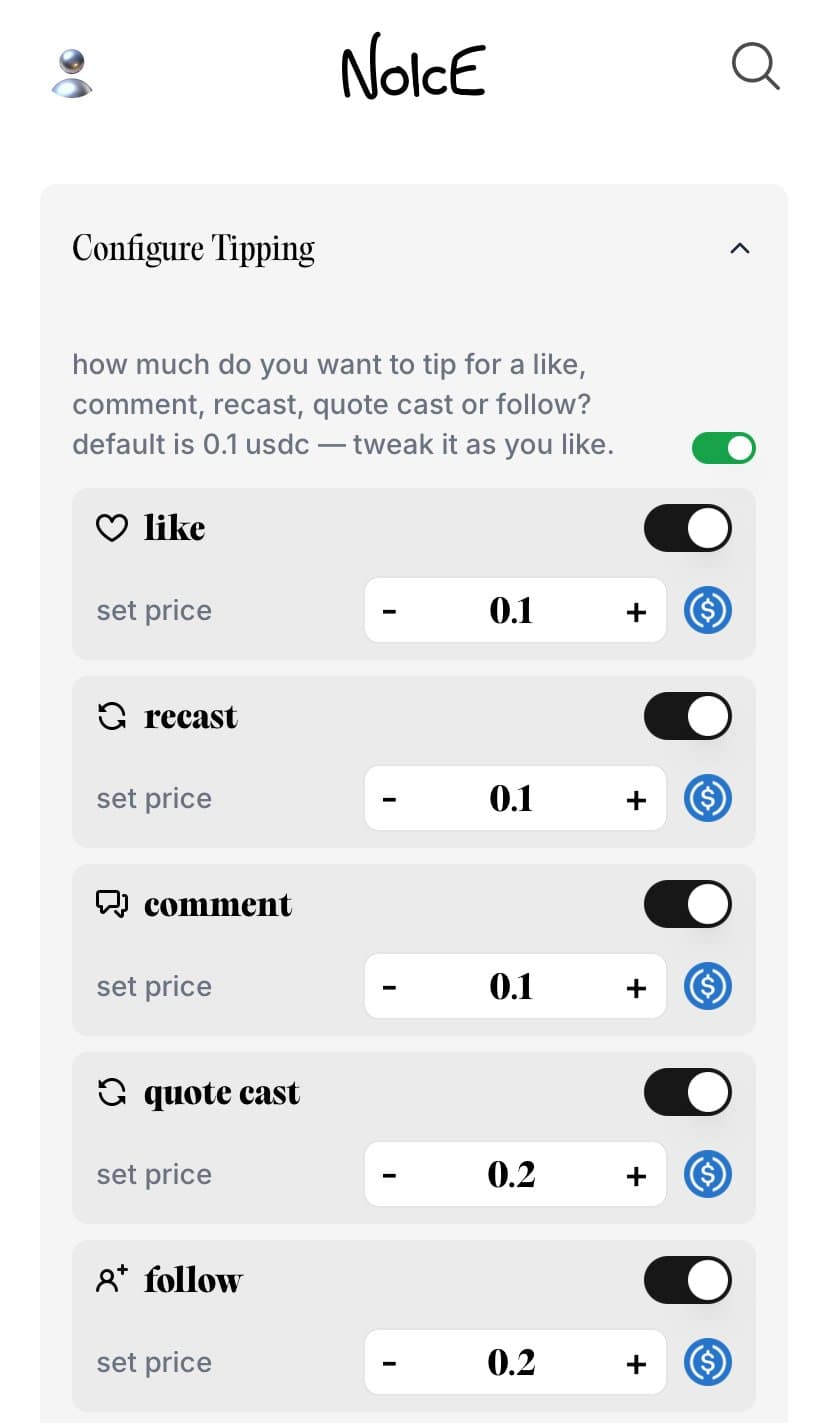Image resolution: width=828 pixels, height=1423 pixels.
Task: Increase the quote cast price with plus
Action: (636, 1176)
